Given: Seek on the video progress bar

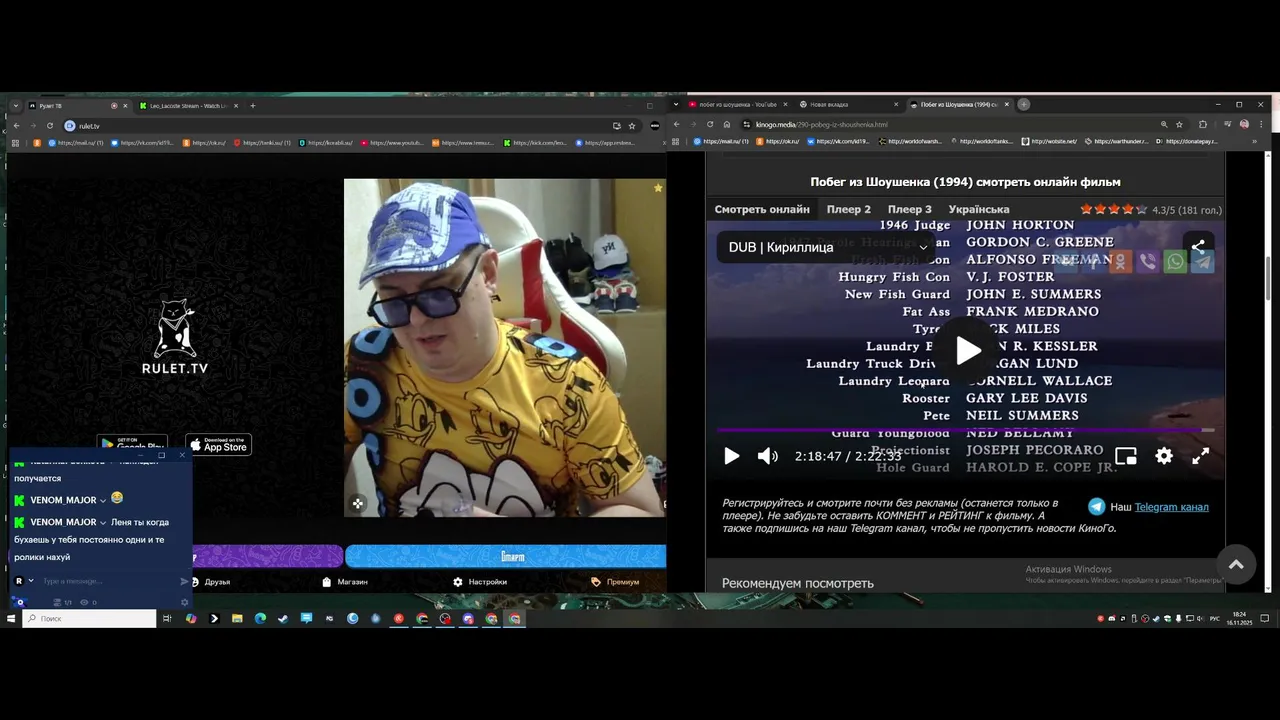Looking at the screenshot, I should click(966, 431).
